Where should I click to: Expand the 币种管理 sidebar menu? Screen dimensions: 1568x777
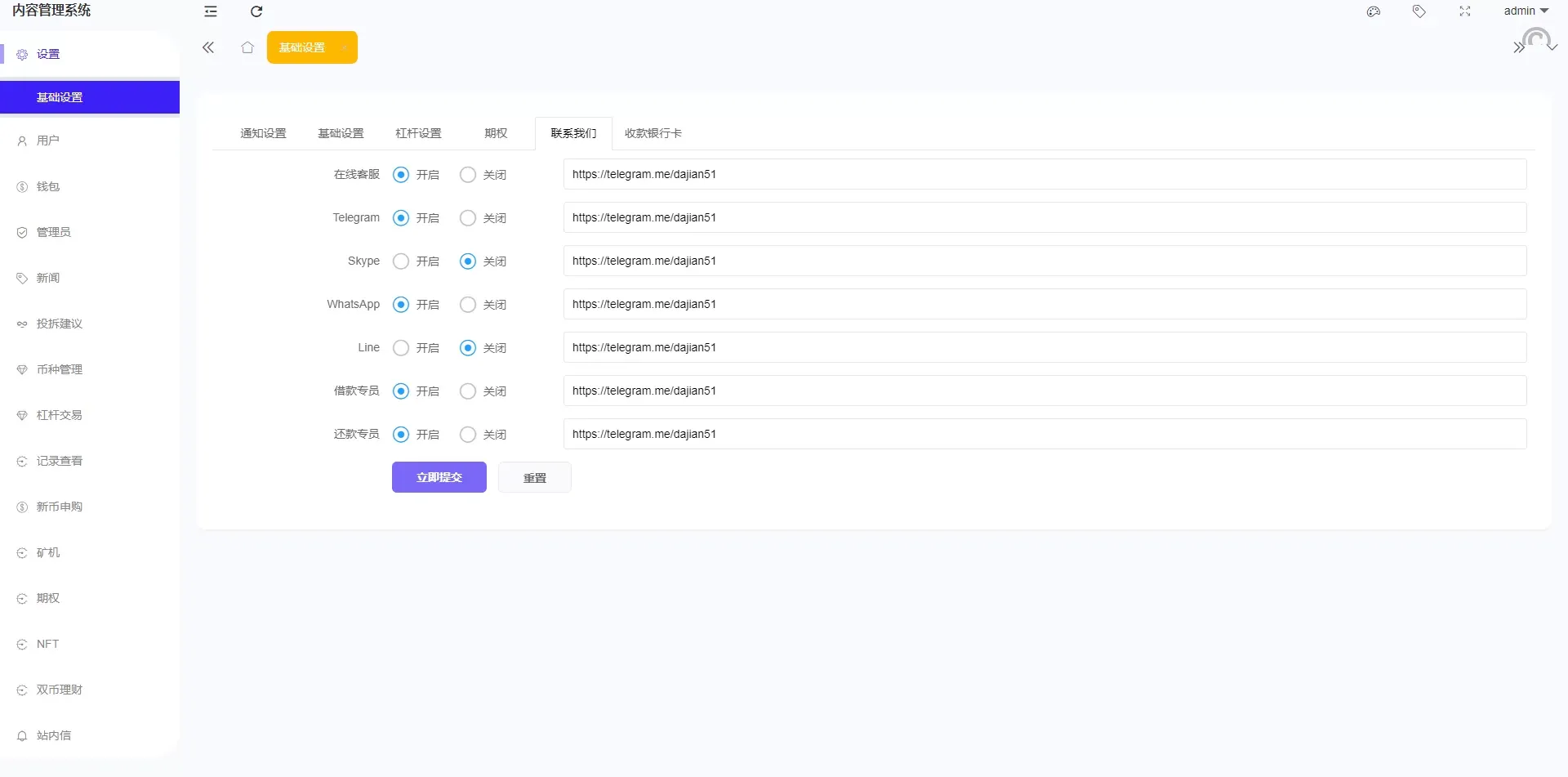(x=59, y=369)
